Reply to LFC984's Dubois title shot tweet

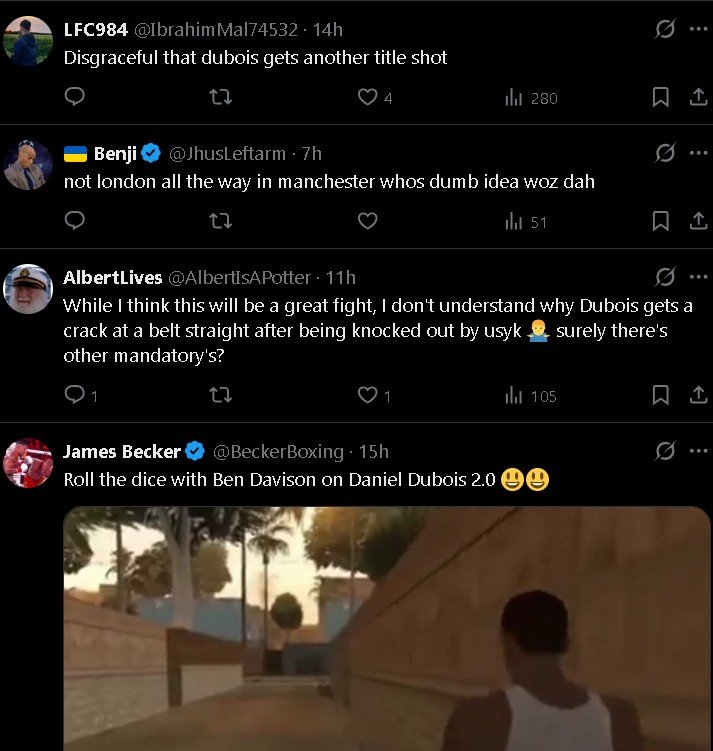pyautogui.click(x=74, y=97)
